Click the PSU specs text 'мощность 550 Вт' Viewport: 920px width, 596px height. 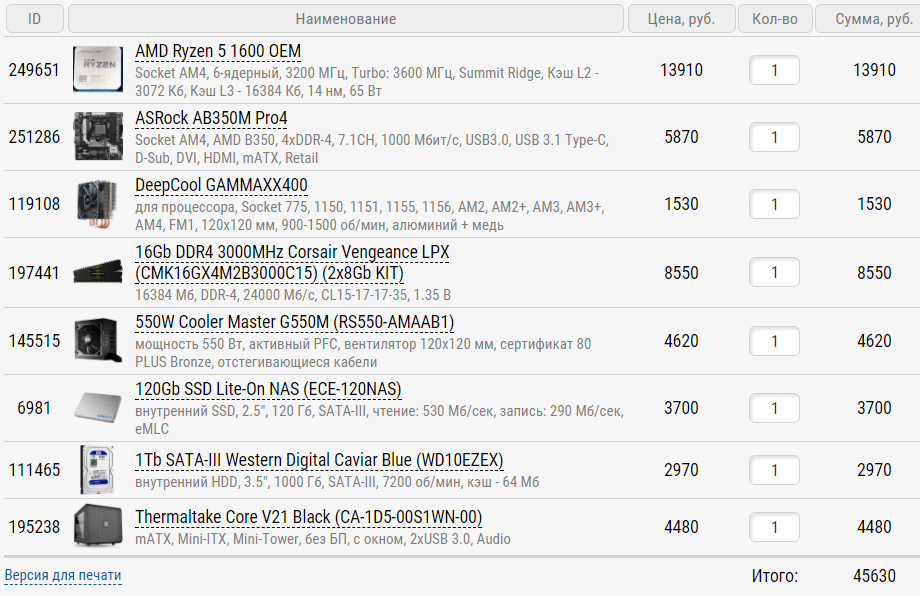[x=363, y=353]
